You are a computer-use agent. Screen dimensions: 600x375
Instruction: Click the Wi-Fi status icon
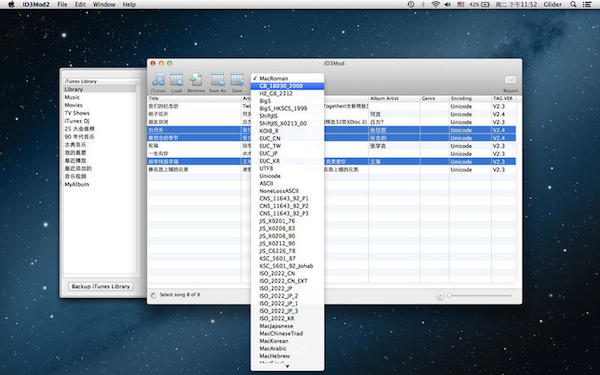coord(435,5)
